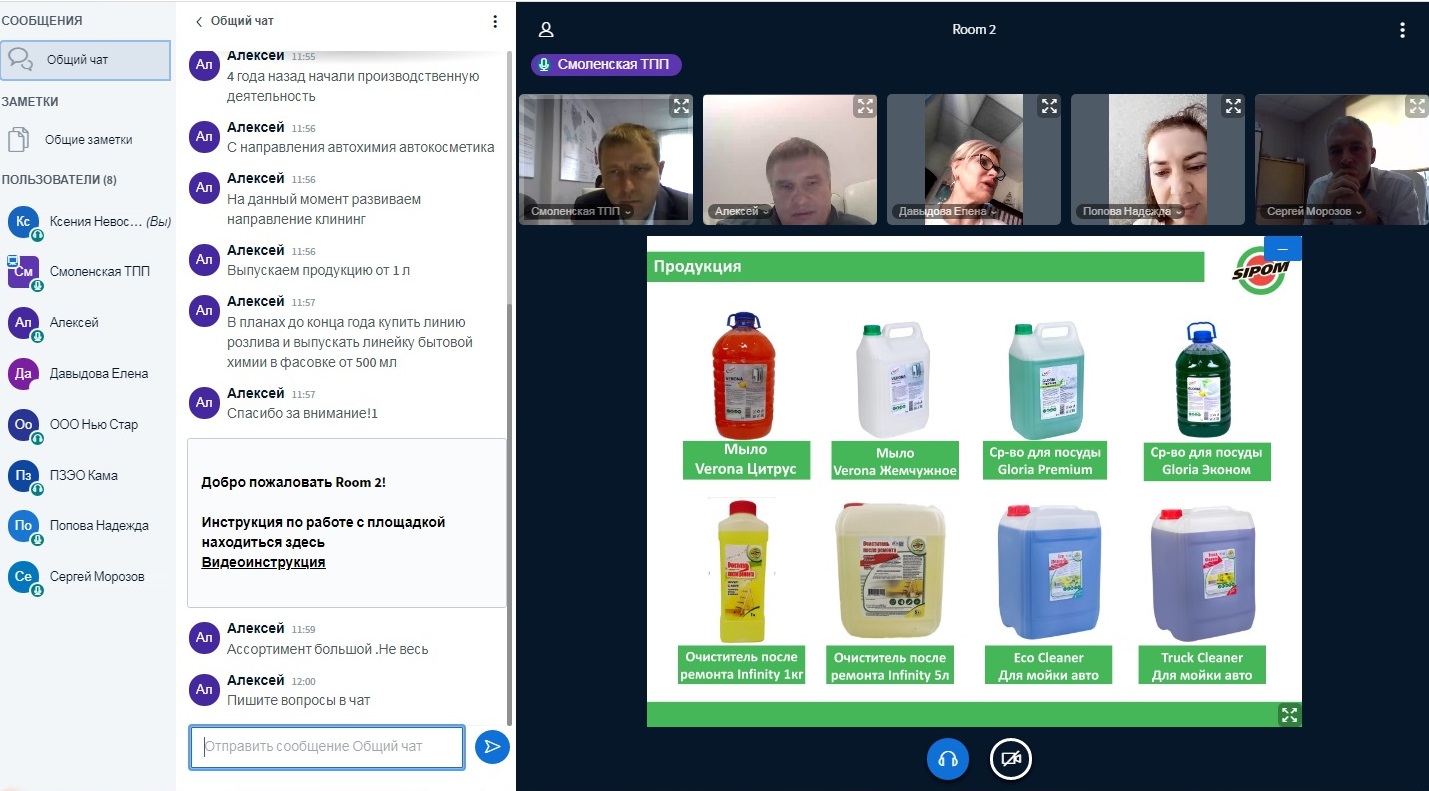The height and width of the screenshot is (791, 1429).
Task: Toggle webcam sharing with crossed camera button
Action: (1010, 759)
